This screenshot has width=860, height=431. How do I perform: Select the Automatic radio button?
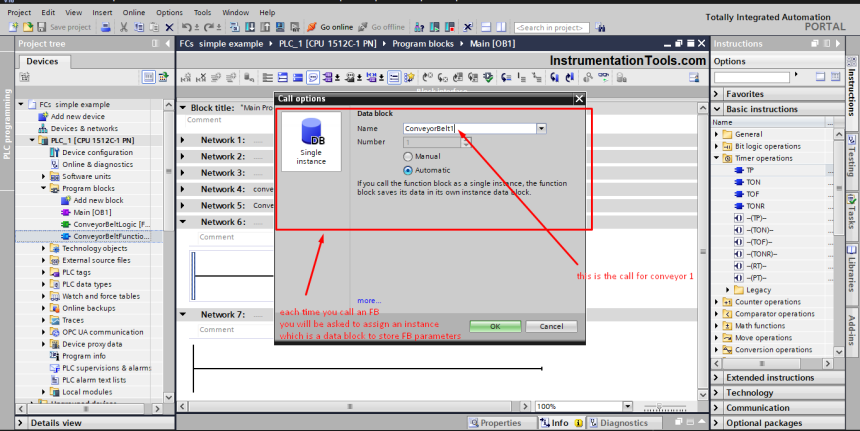(x=408, y=170)
